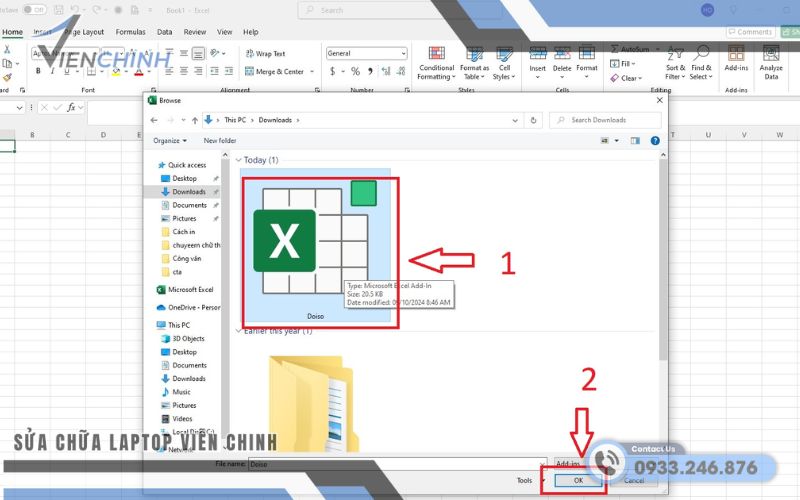Screen dimensions: 800x500
Task: Collapse the Today (1) group
Action: pyautogui.click(x=238, y=160)
